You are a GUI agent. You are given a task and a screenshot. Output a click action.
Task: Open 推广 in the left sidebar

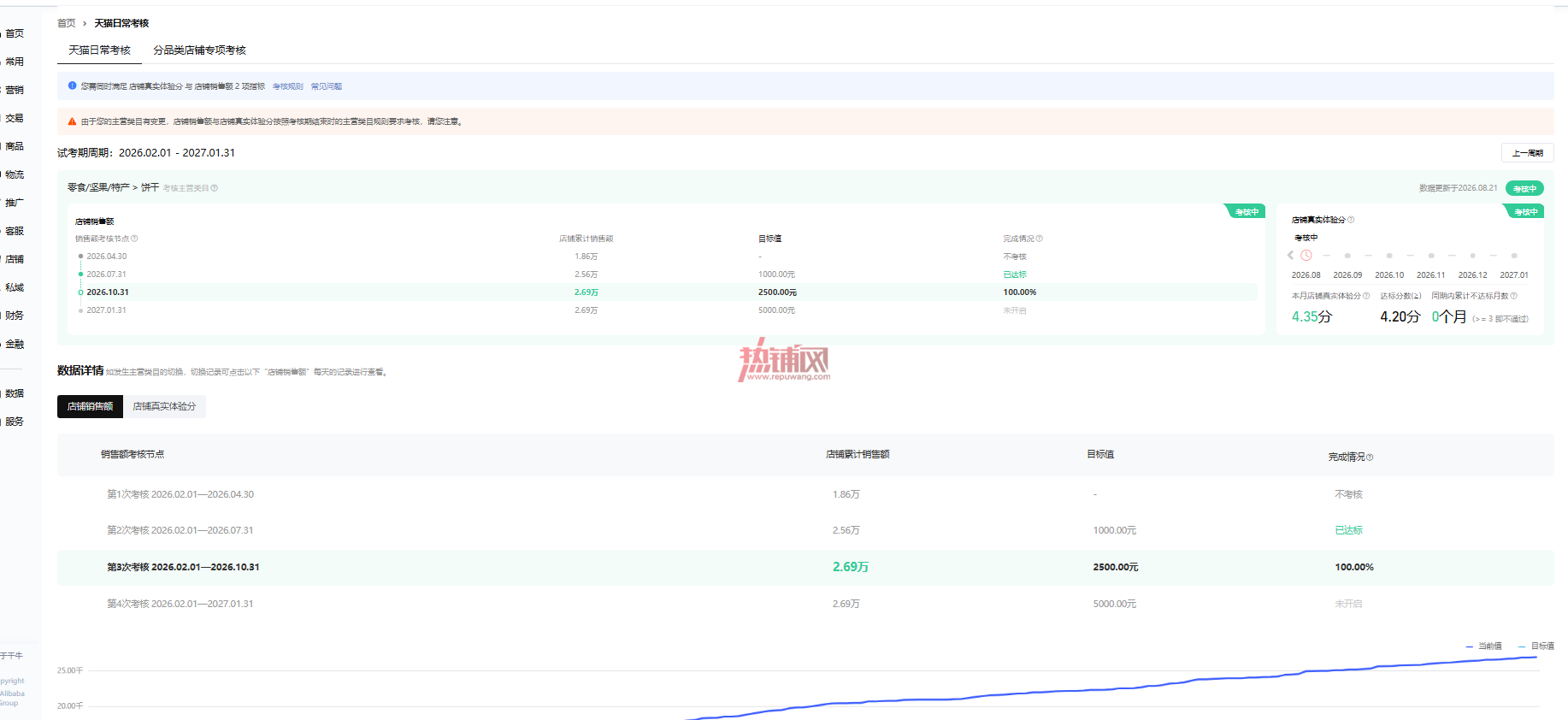pos(15,203)
